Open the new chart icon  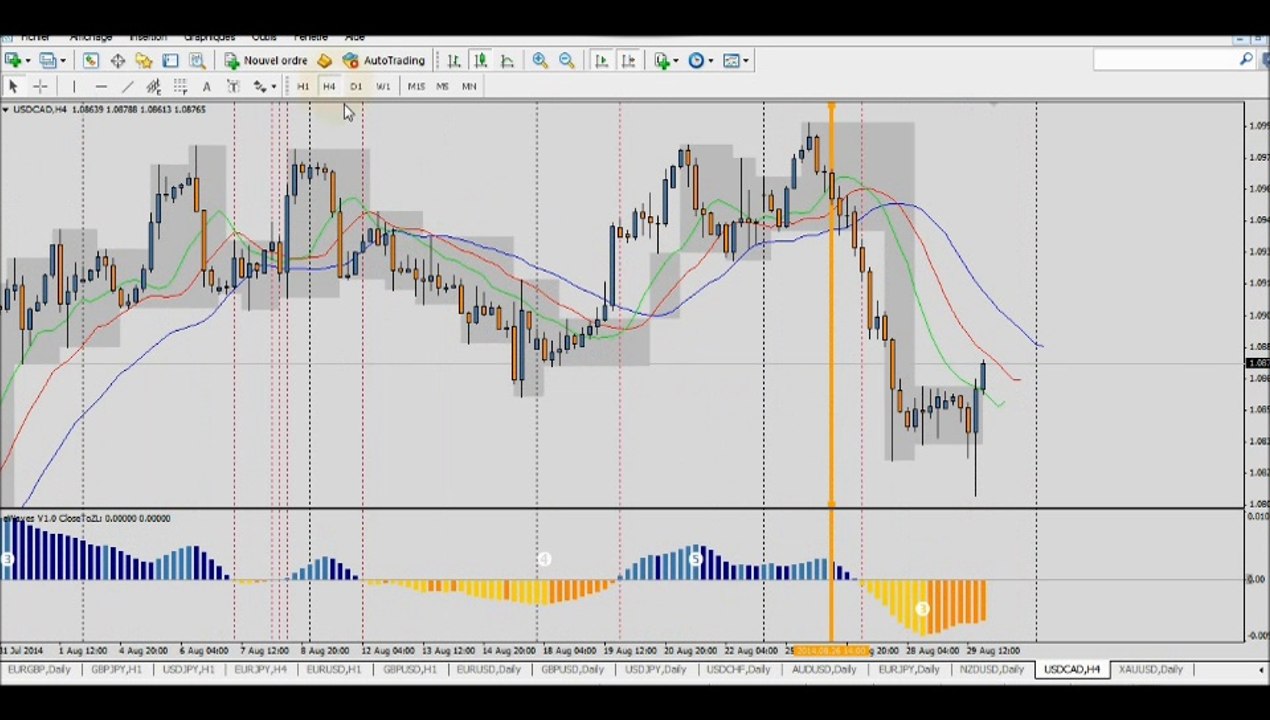coord(13,61)
